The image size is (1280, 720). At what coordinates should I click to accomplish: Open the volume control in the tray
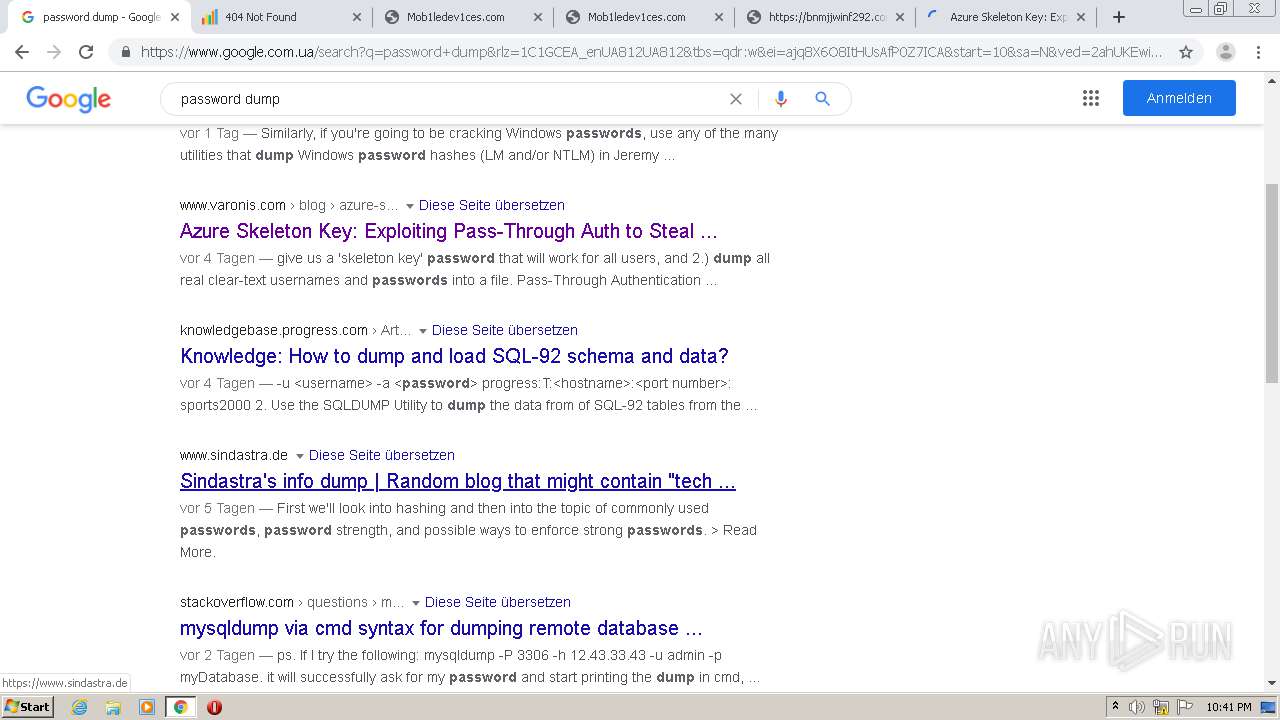1137,707
